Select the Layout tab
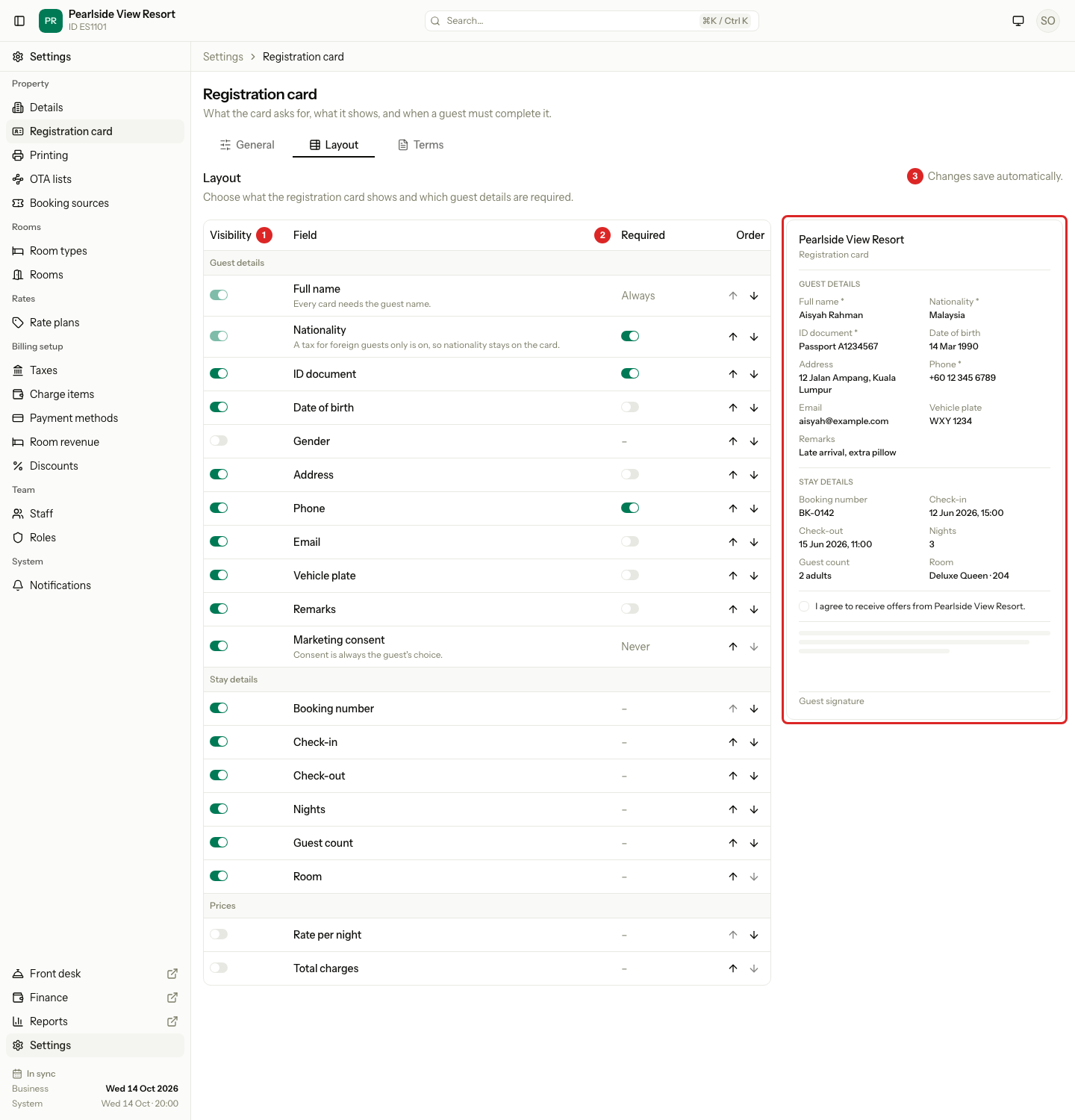This screenshot has width=1075, height=1120. click(x=334, y=145)
